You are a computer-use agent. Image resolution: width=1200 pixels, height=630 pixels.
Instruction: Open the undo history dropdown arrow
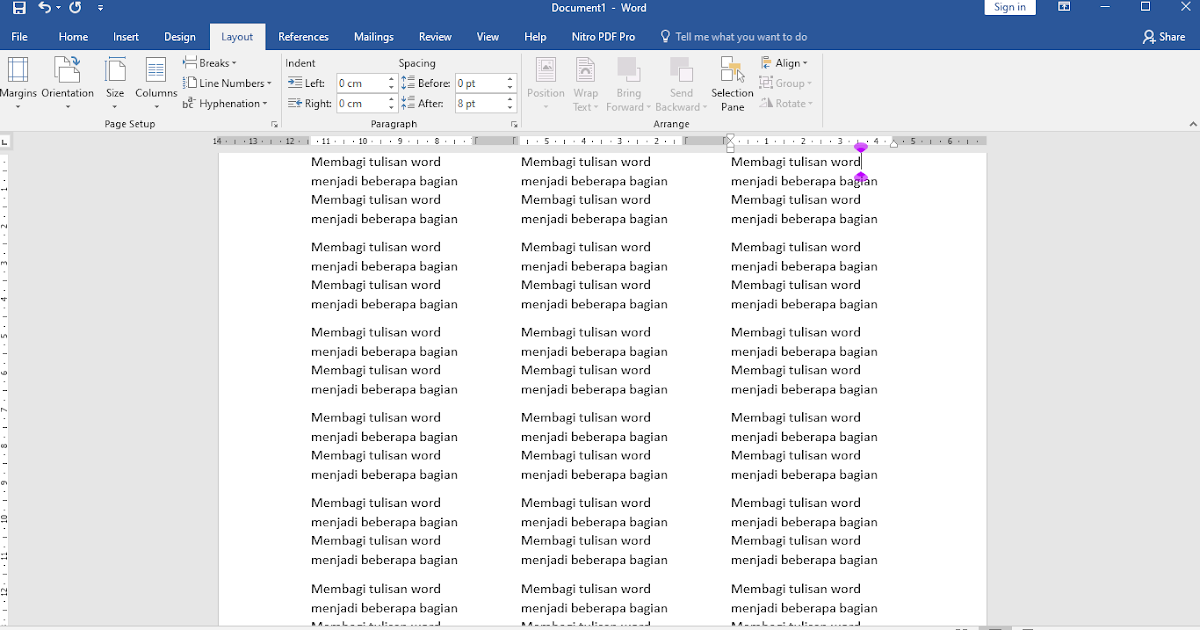pyautogui.click(x=58, y=8)
